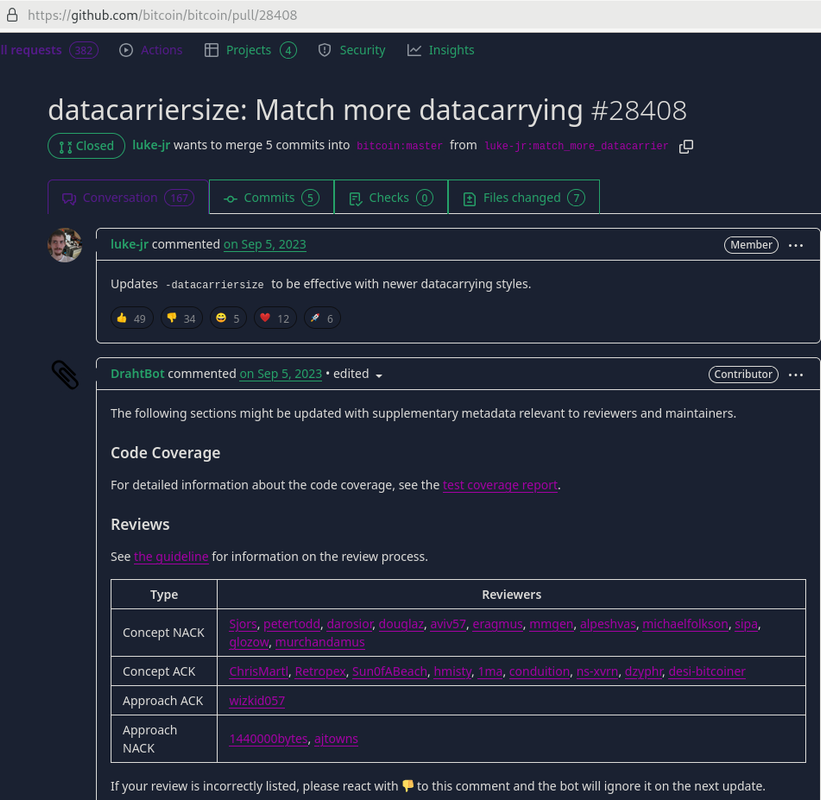Switch to the Checks tab
The width and height of the screenshot is (821, 800).
[391, 197]
